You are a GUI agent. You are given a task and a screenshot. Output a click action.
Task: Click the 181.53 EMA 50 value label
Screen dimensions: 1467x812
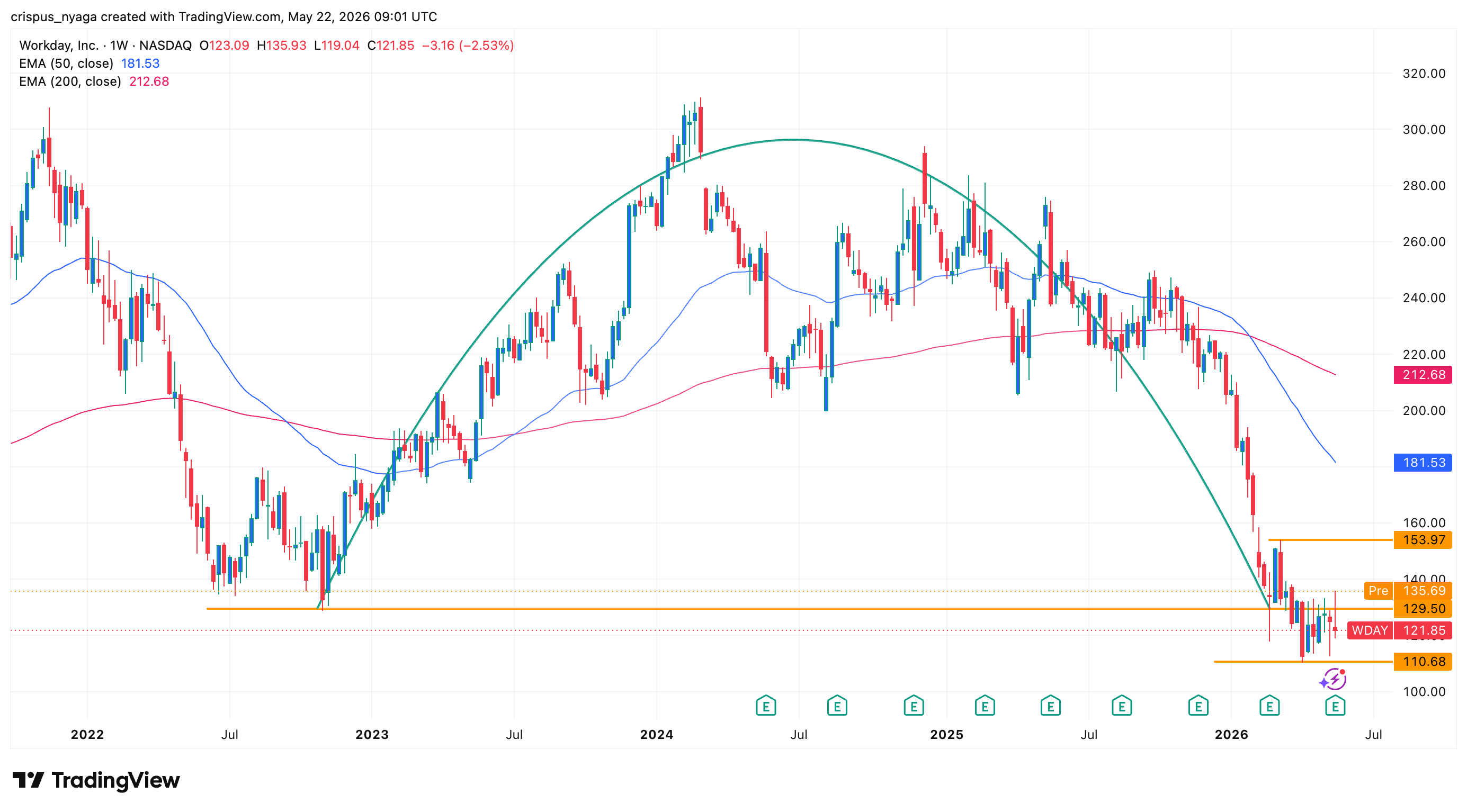(x=1423, y=462)
